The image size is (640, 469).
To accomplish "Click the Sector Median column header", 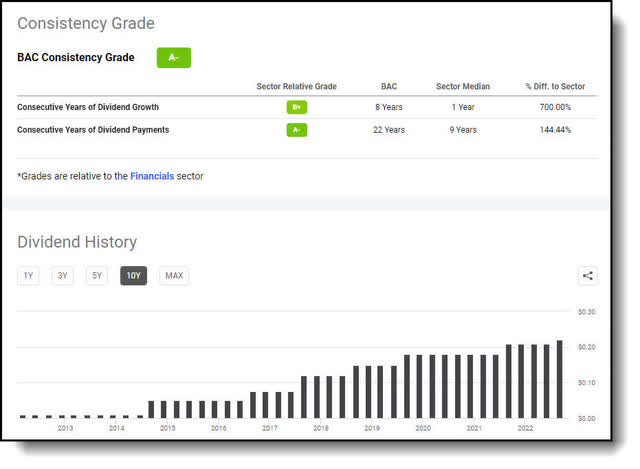I will tap(463, 86).
